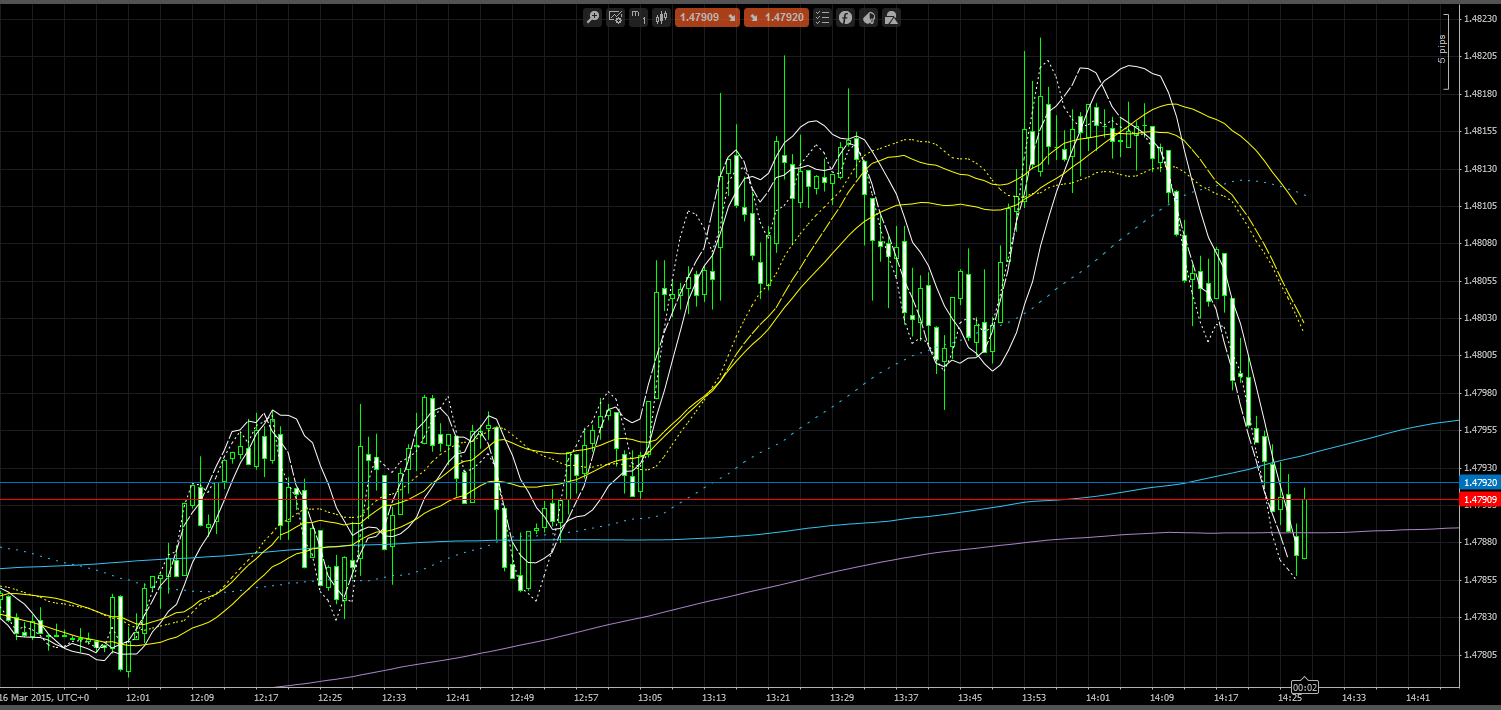This screenshot has height=710, width=1501.
Task: Click the 13:05 time axis label
Action: 650,697
